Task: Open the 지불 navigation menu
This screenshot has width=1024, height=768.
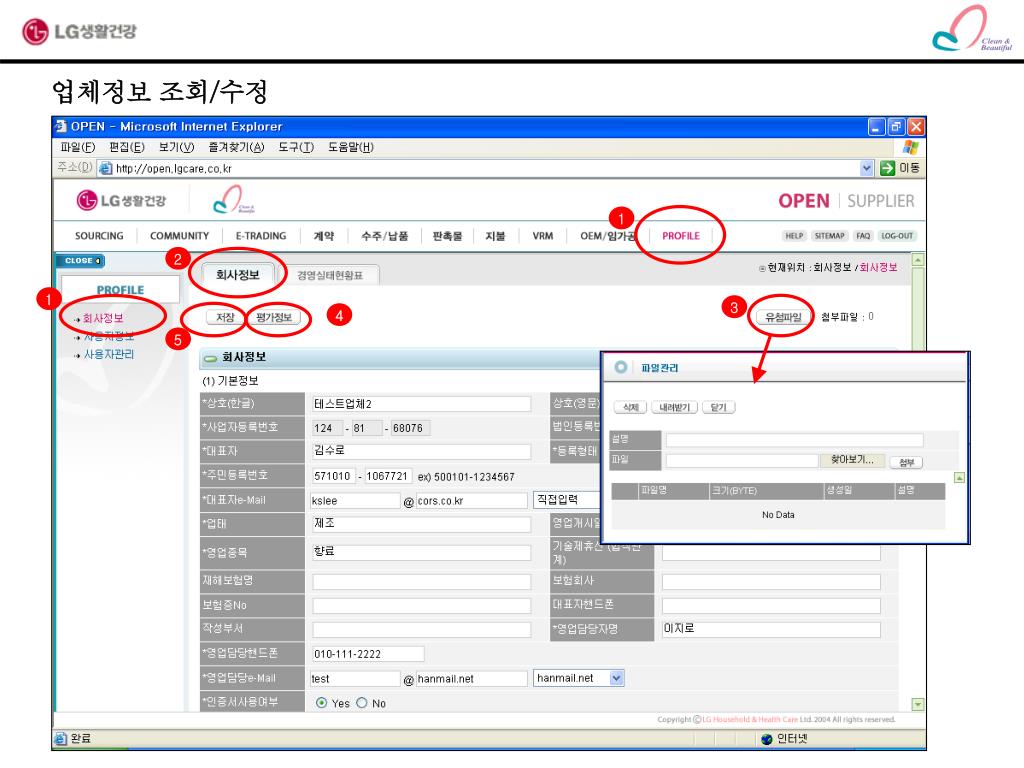Action: (x=495, y=236)
